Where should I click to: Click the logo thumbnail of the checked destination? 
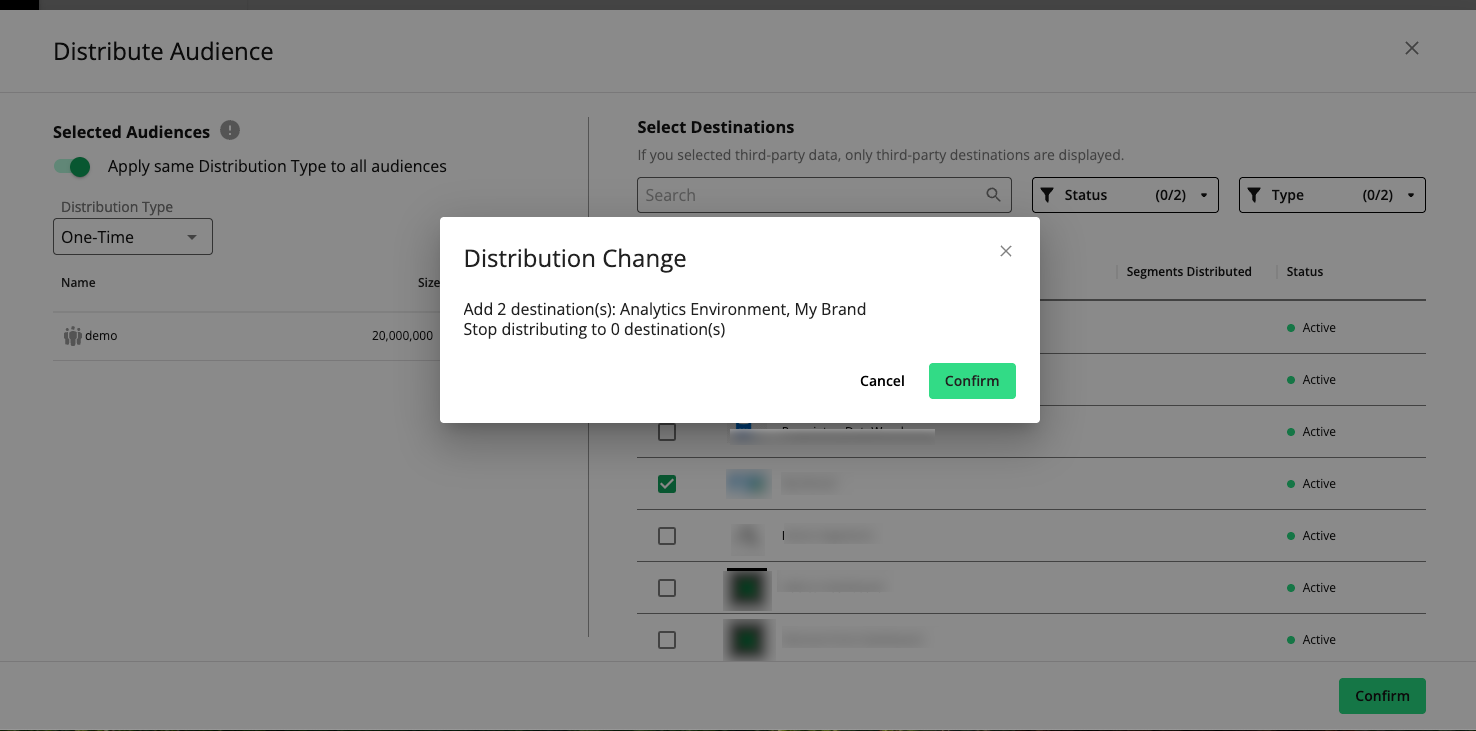point(747,483)
